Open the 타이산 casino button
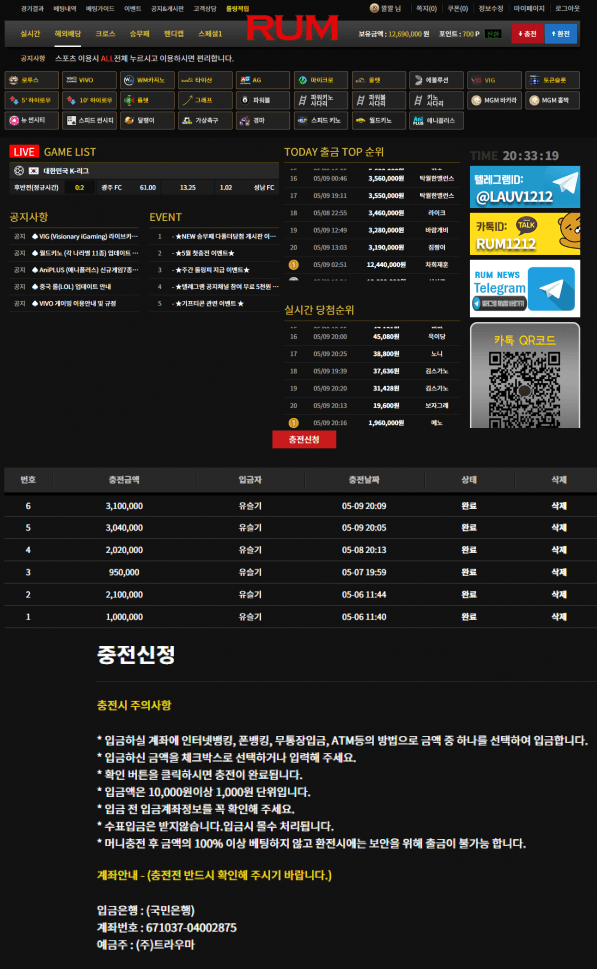597x969 pixels. (206, 80)
